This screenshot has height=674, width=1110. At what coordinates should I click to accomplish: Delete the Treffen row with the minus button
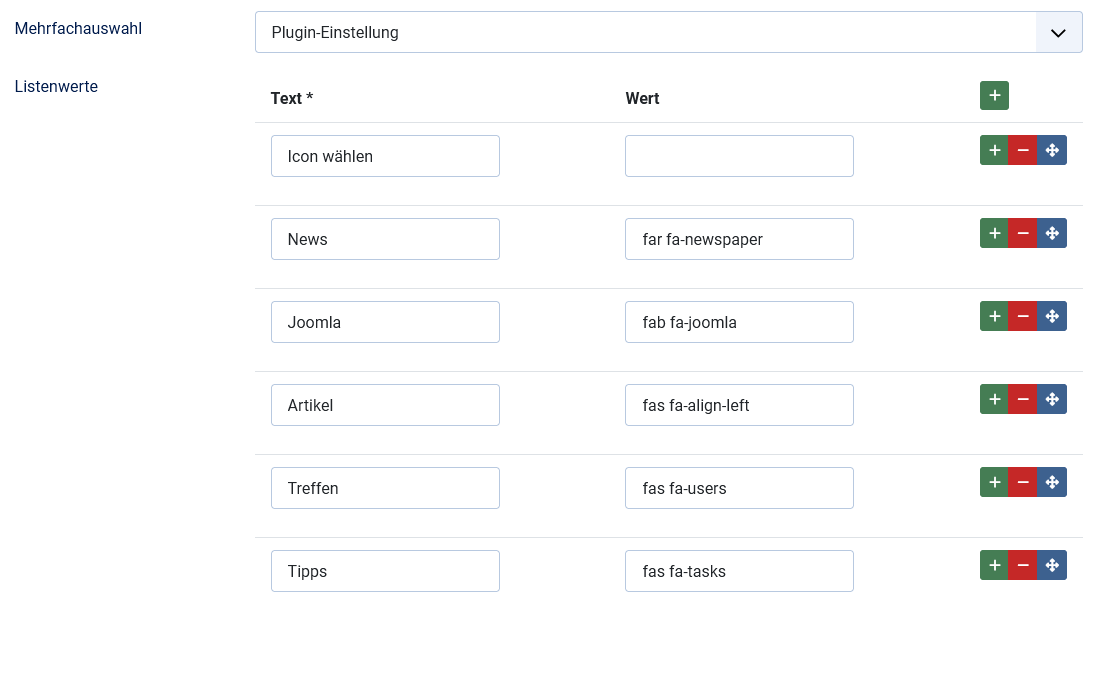pos(1022,482)
